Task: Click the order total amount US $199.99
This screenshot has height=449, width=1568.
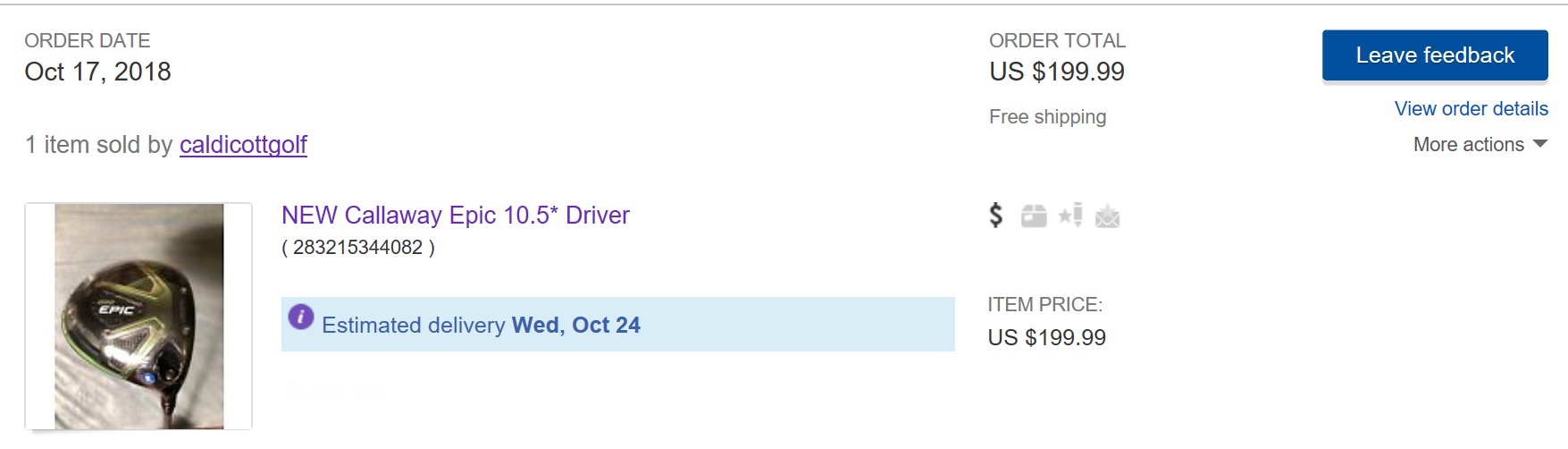Action: (1056, 72)
